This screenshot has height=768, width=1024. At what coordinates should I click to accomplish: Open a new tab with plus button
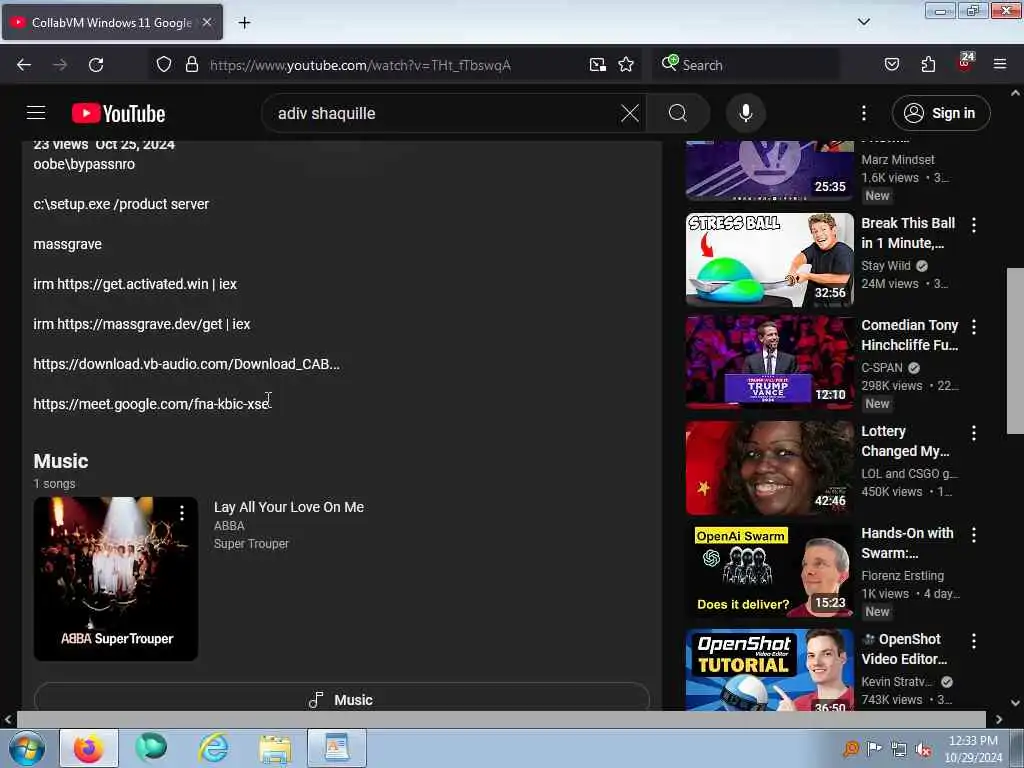pyautogui.click(x=244, y=23)
